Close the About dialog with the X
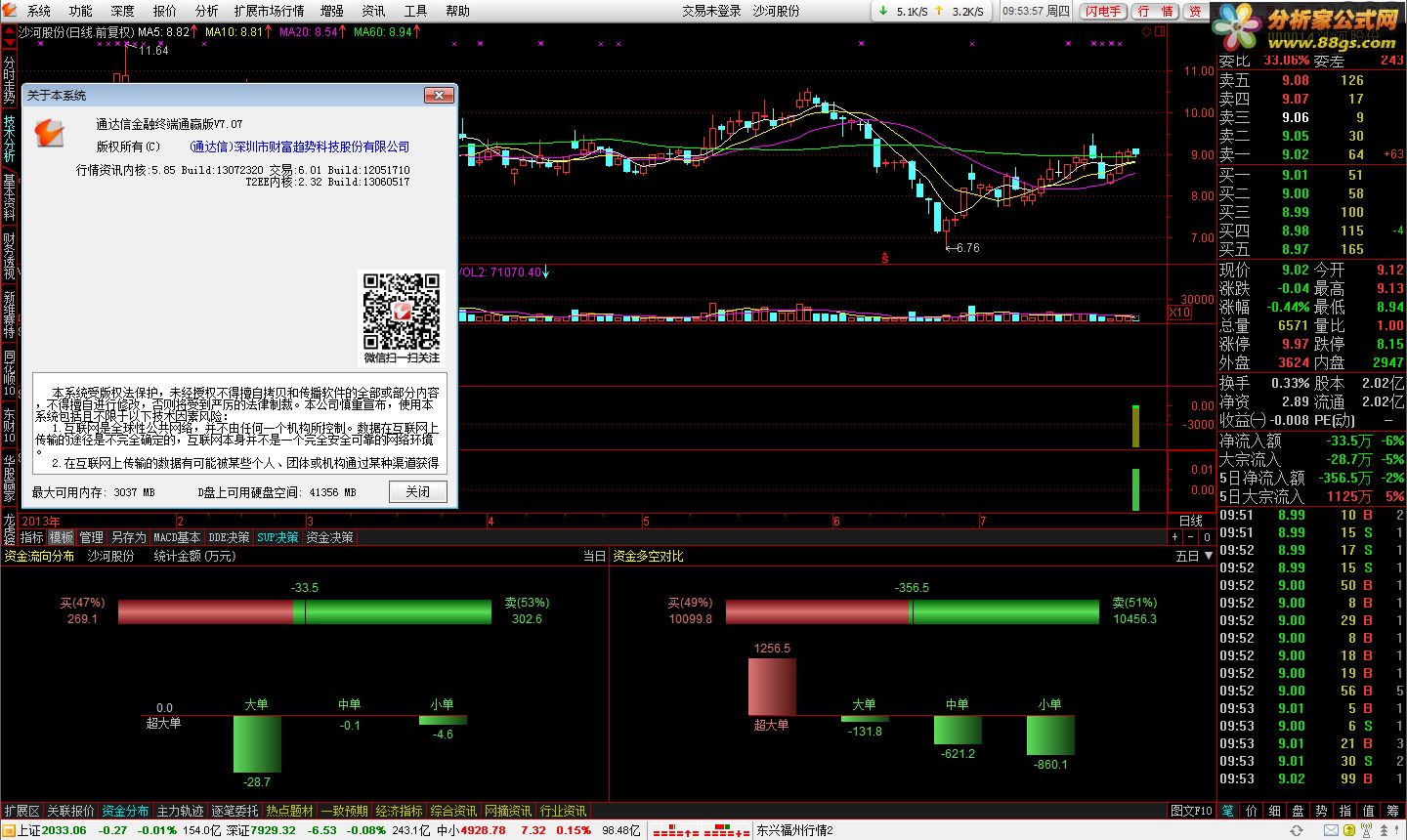This screenshot has width=1407, height=840. click(x=439, y=95)
